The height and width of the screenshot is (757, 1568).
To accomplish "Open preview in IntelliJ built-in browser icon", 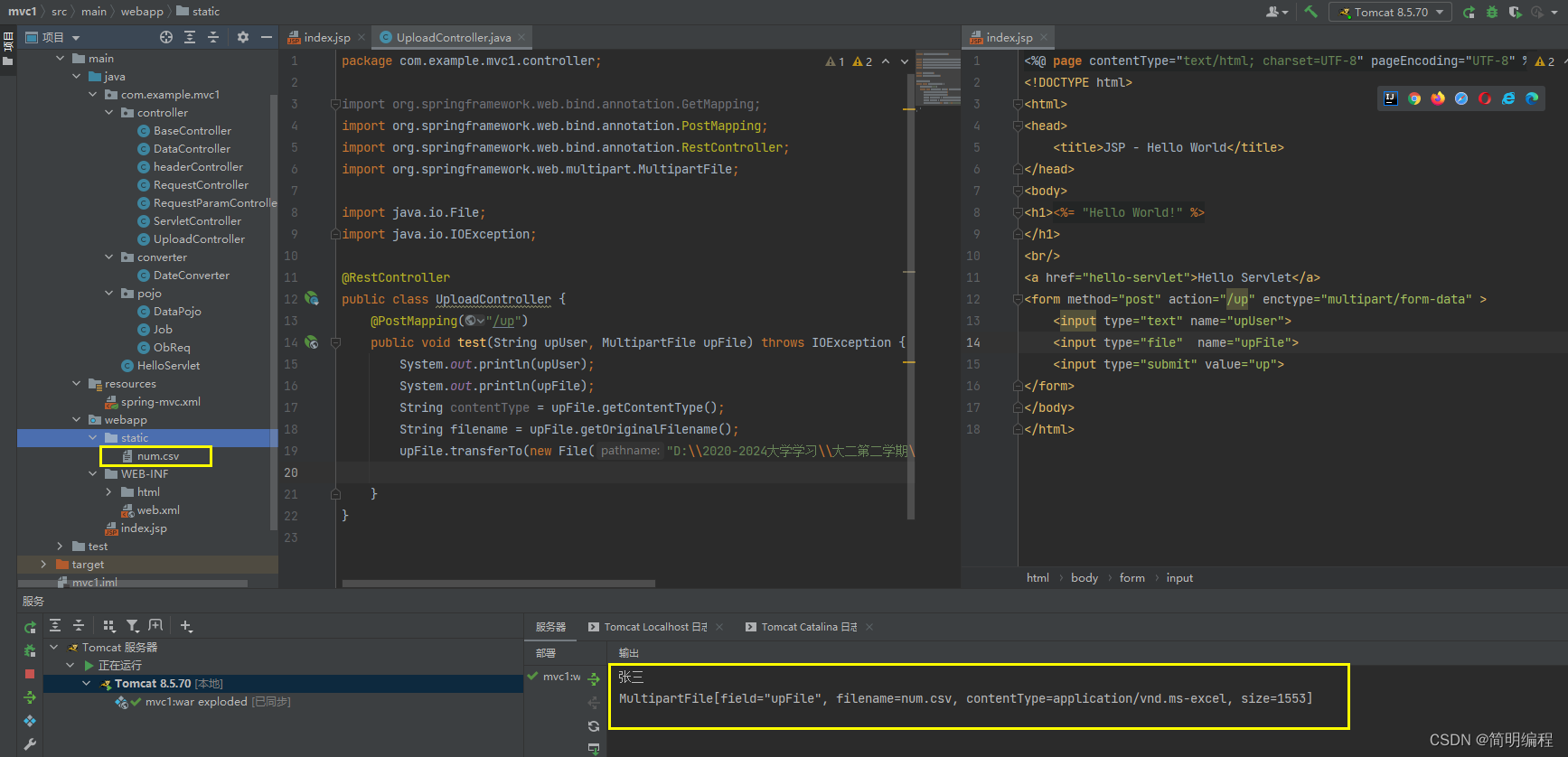I will click(1391, 98).
